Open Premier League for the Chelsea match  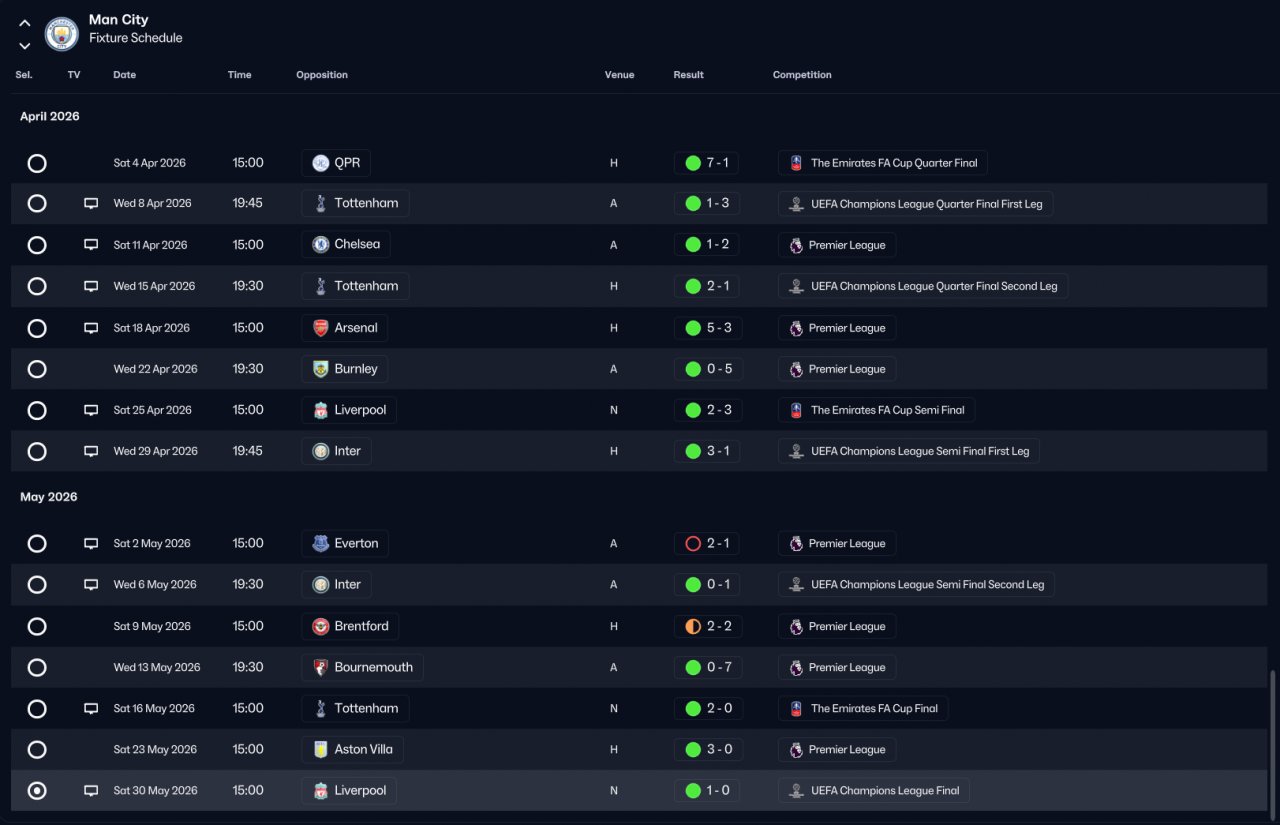pos(837,245)
